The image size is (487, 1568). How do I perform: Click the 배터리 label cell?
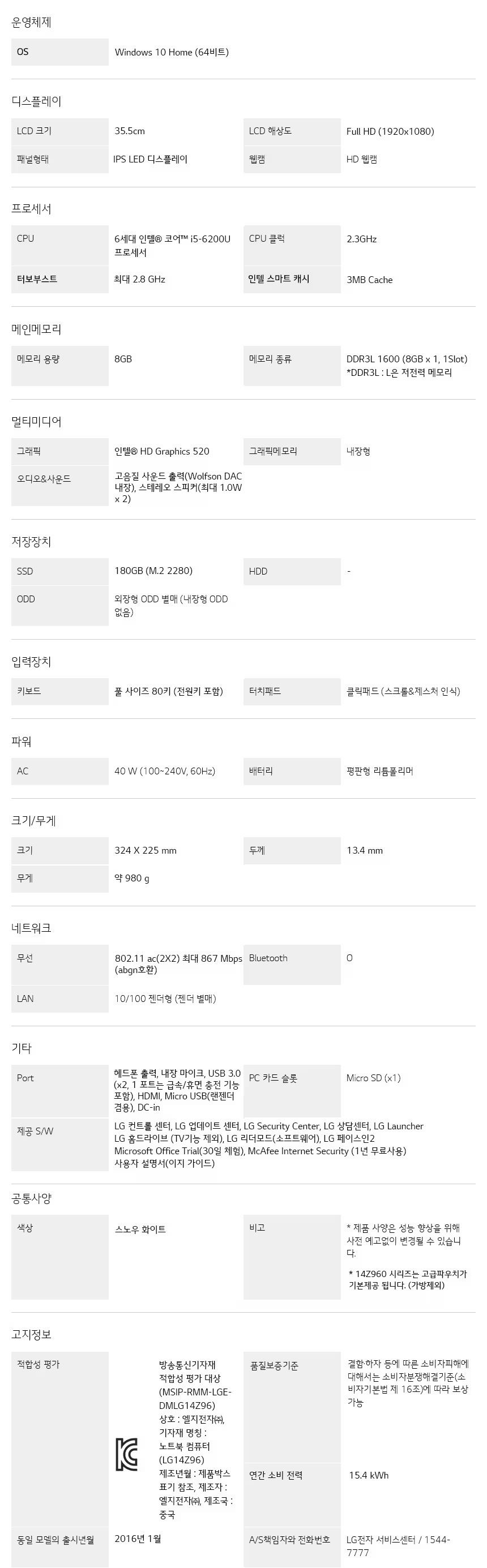[x=292, y=771]
